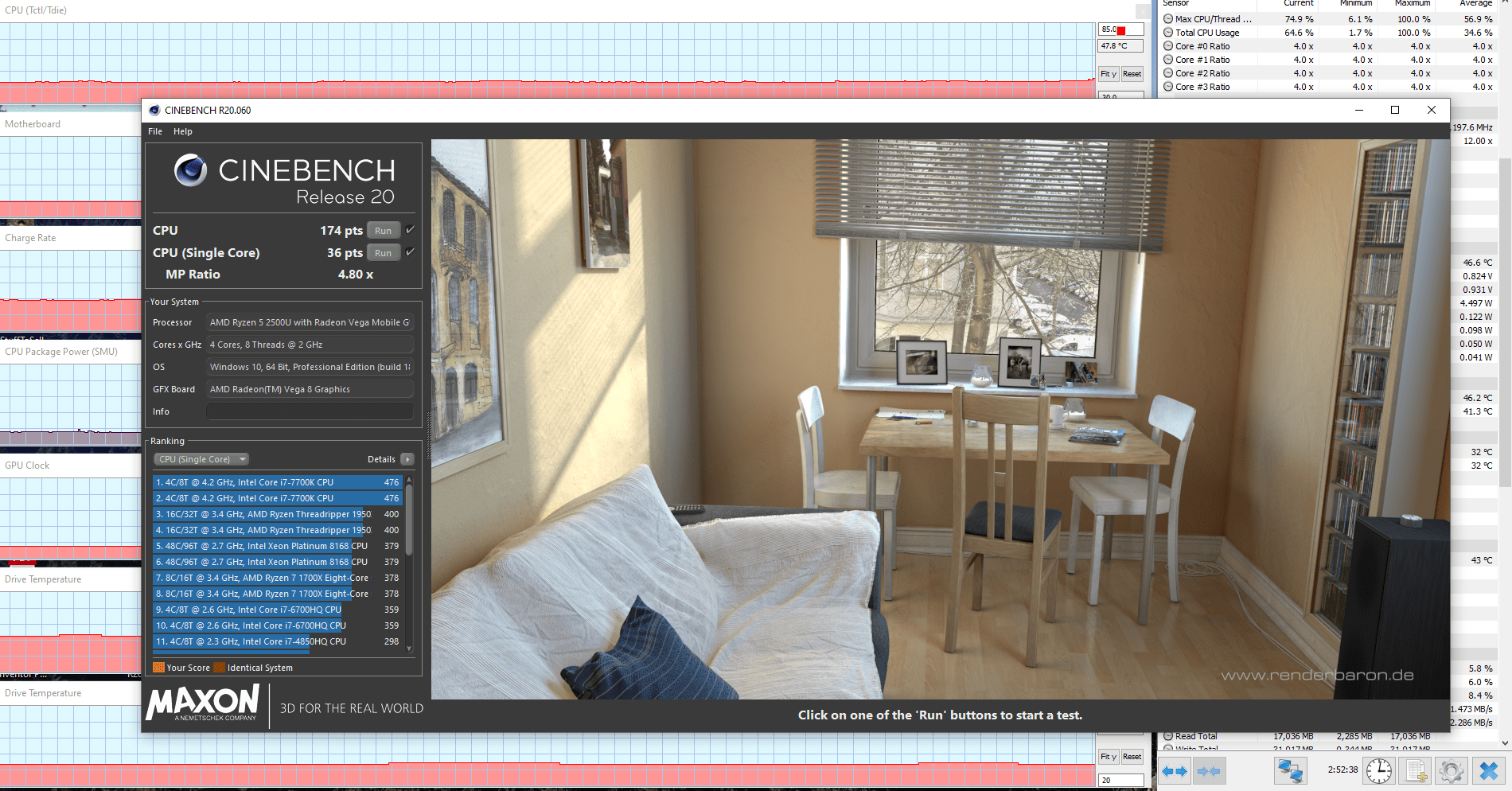Click the HWiNFO sensor list scroll down arrow
Screen dimensions: 1512x791
click(x=1505, y=742)
